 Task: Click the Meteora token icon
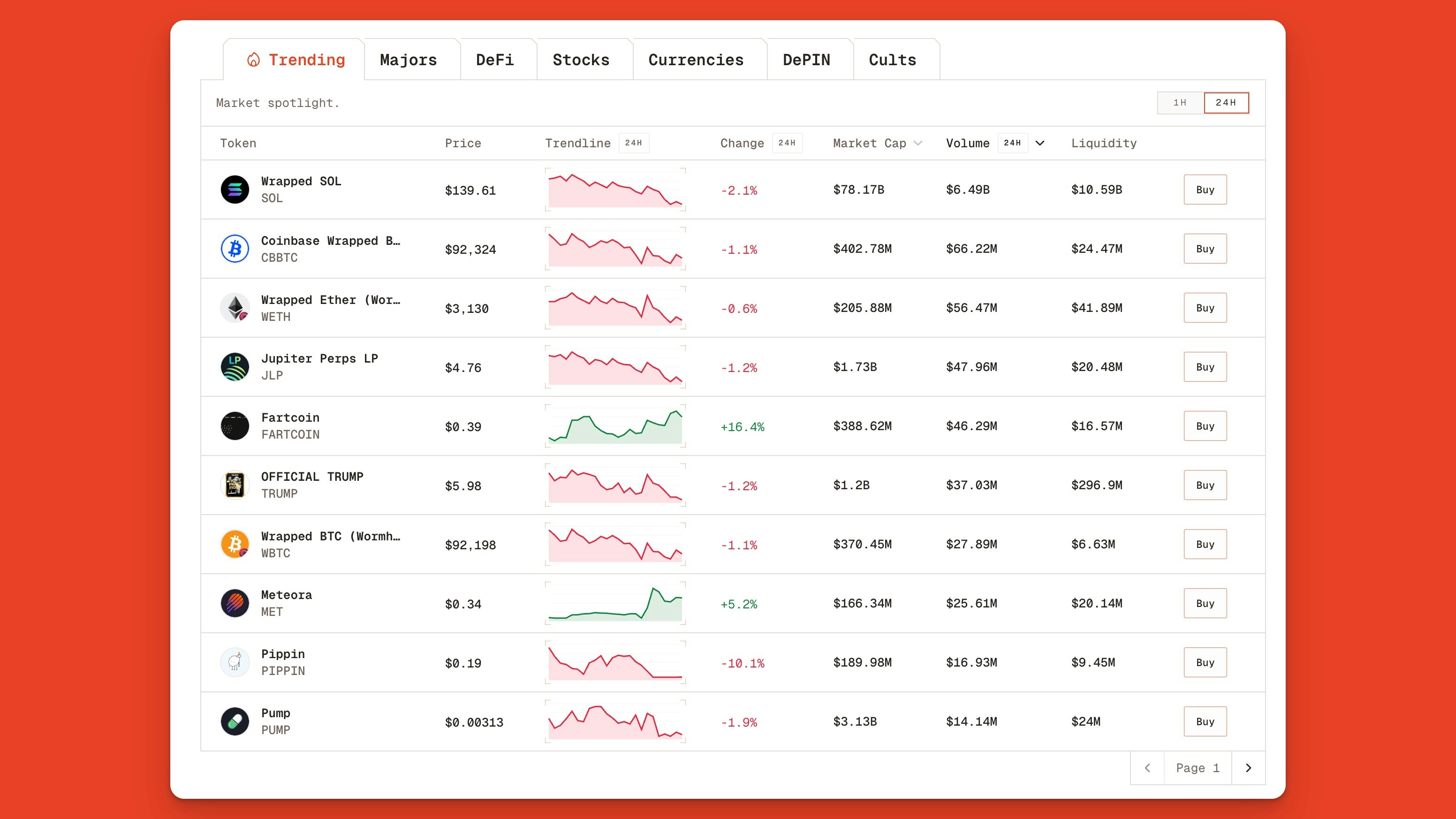point(235,603)
